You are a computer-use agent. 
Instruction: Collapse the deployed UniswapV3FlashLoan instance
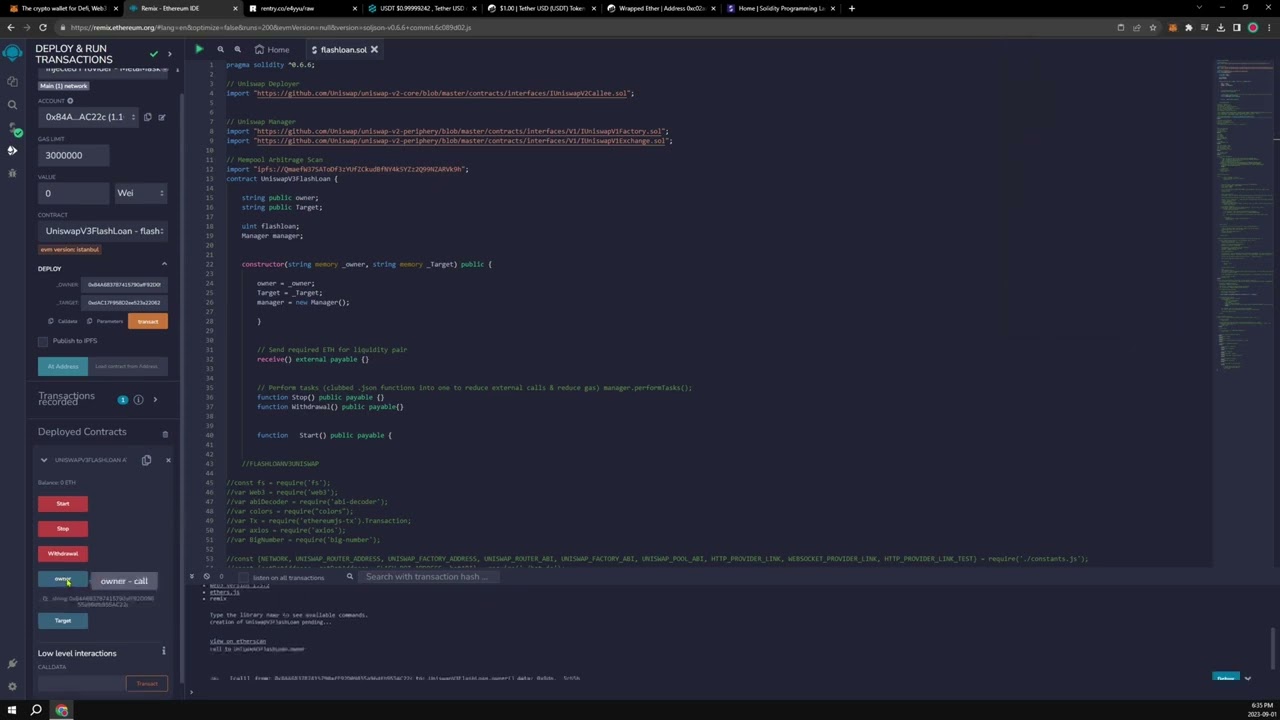[44, 460]
